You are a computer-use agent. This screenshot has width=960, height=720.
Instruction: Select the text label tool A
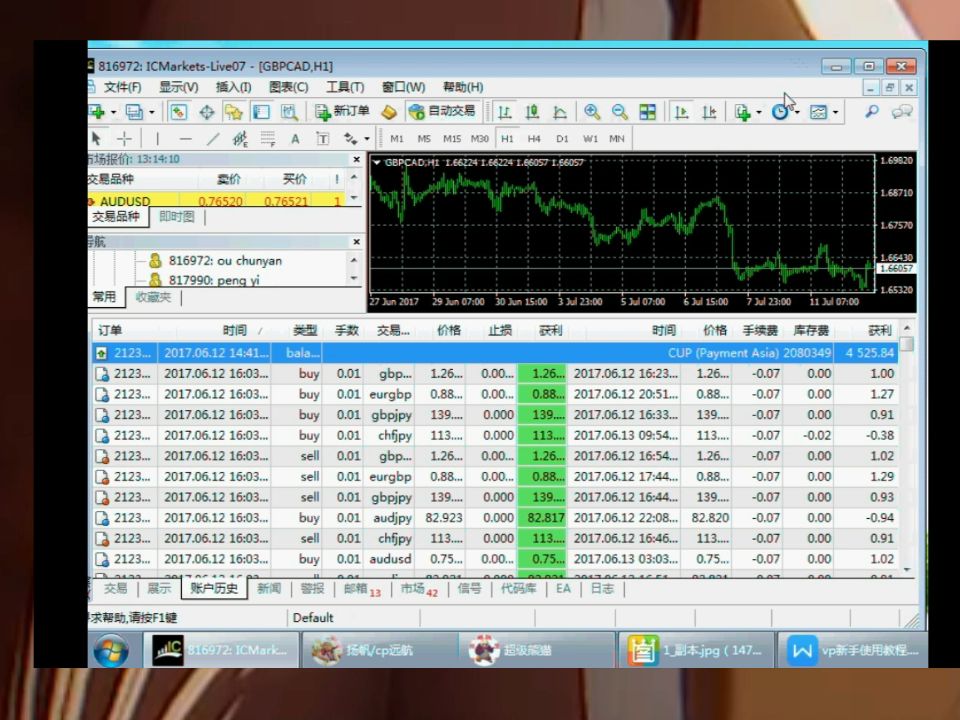click(x=295, y=139)
